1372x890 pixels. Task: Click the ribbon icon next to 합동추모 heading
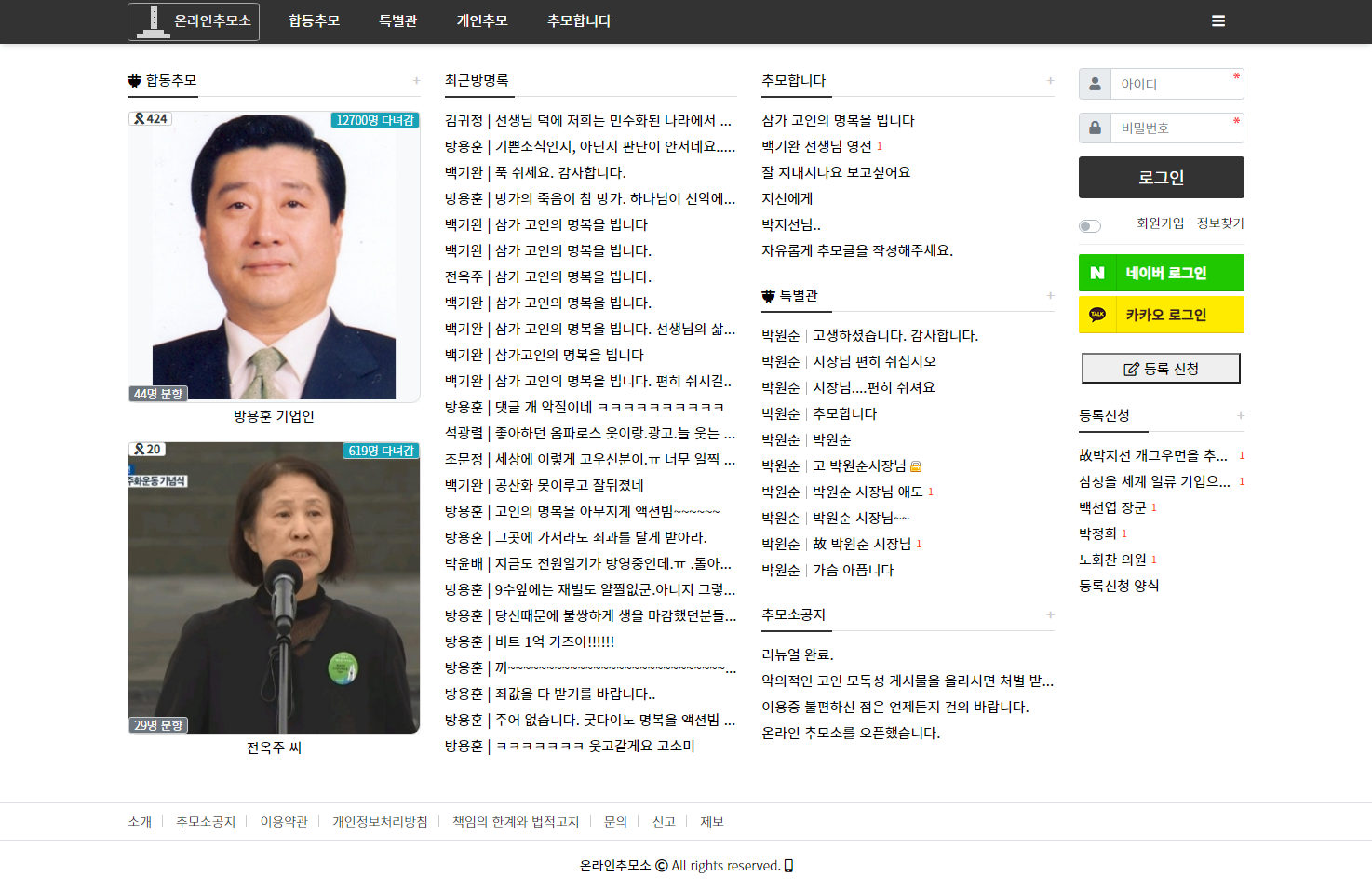tap(135, 81)
